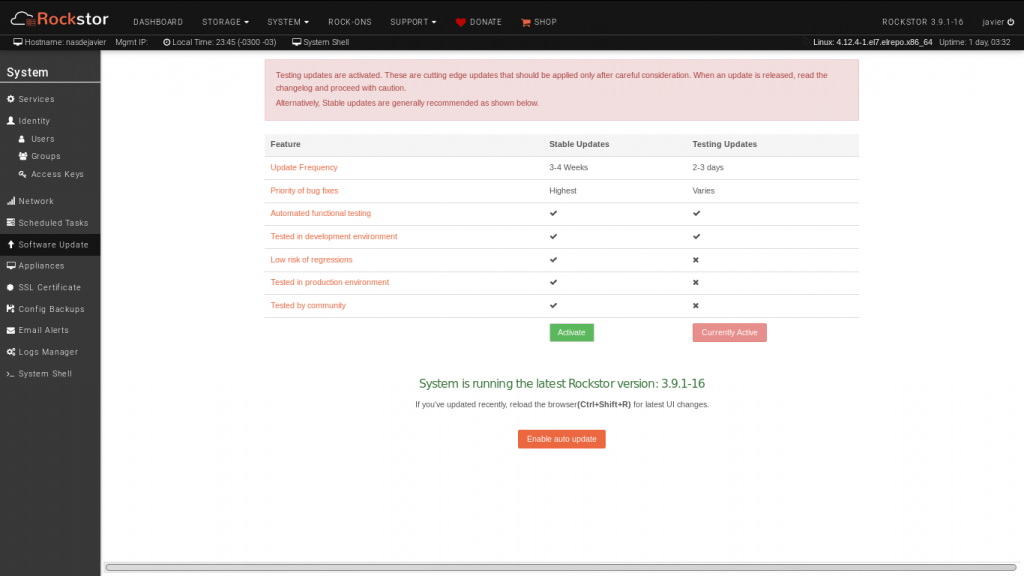This screenshot has width=1024, height=576.
Task: Click the clock icon beside Local Time
Action: [x=167, y=42]
